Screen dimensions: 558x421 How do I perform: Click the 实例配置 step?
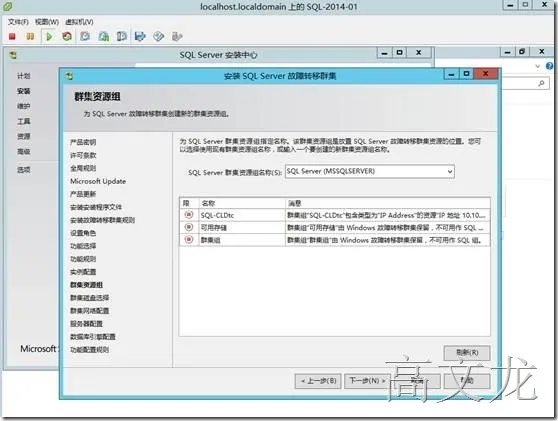[x=83, y=272]
